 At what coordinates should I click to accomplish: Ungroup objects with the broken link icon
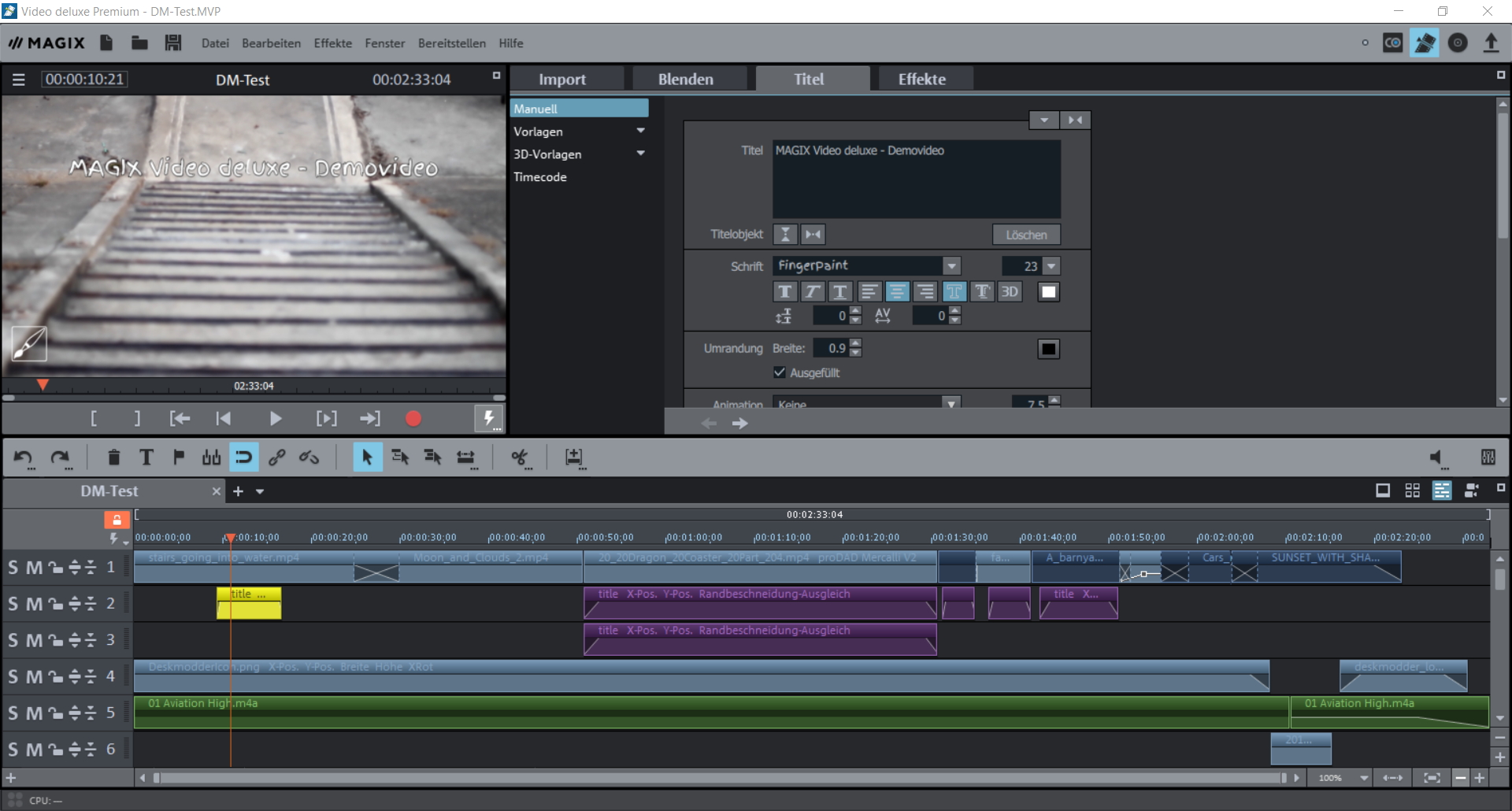(x=309, y=457)
